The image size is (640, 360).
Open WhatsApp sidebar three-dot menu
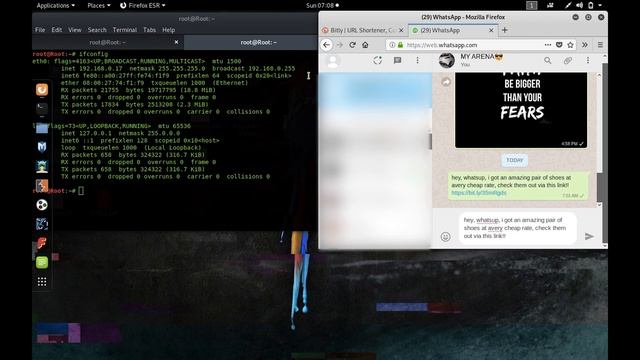pyautogui.click(x=417, y=60)
